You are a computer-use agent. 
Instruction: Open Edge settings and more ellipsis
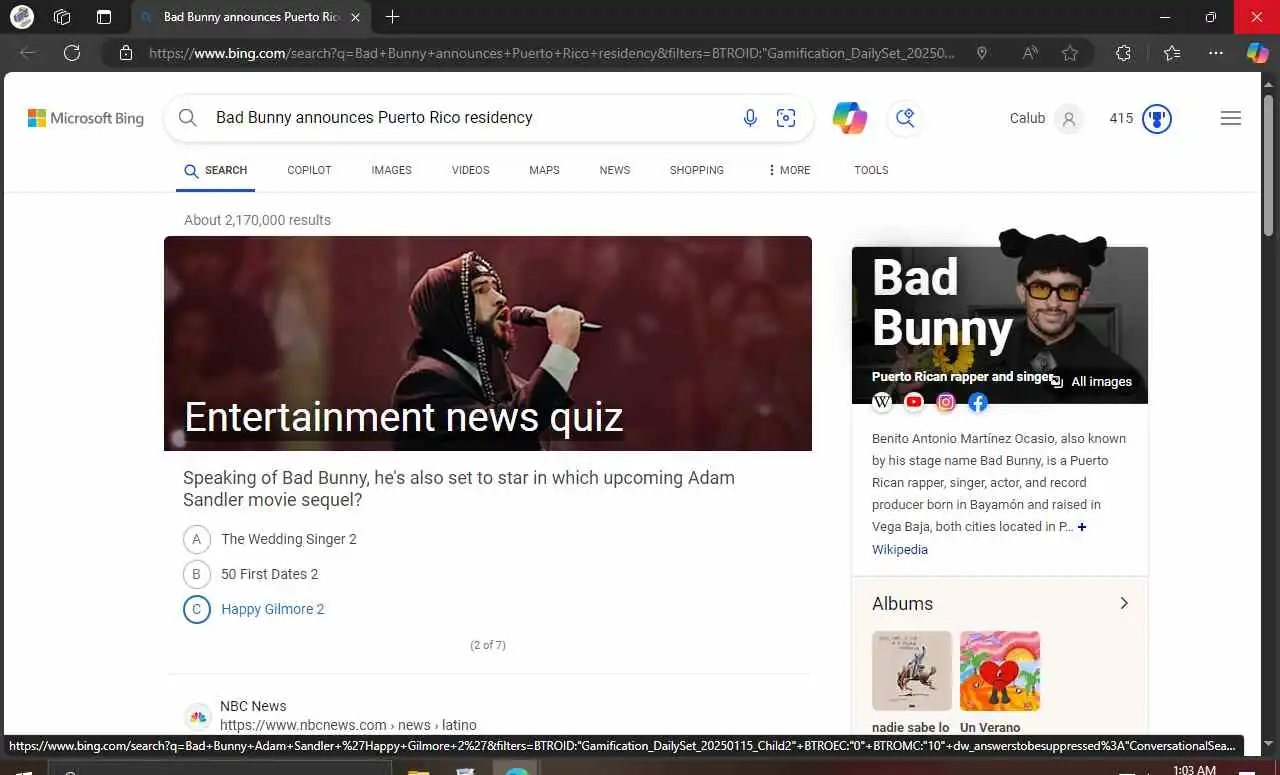pyautogui.click(x=1216, y=53)
